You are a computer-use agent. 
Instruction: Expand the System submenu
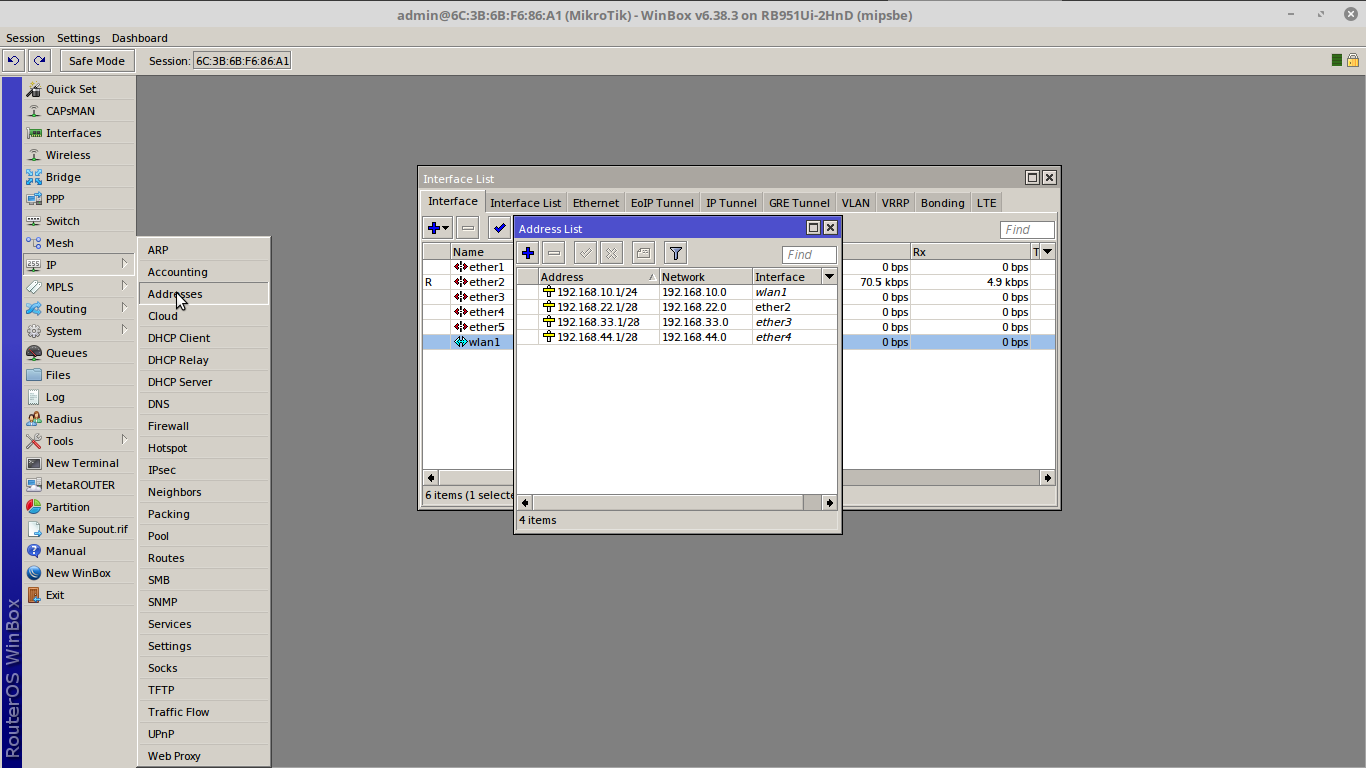pos(79,331)
